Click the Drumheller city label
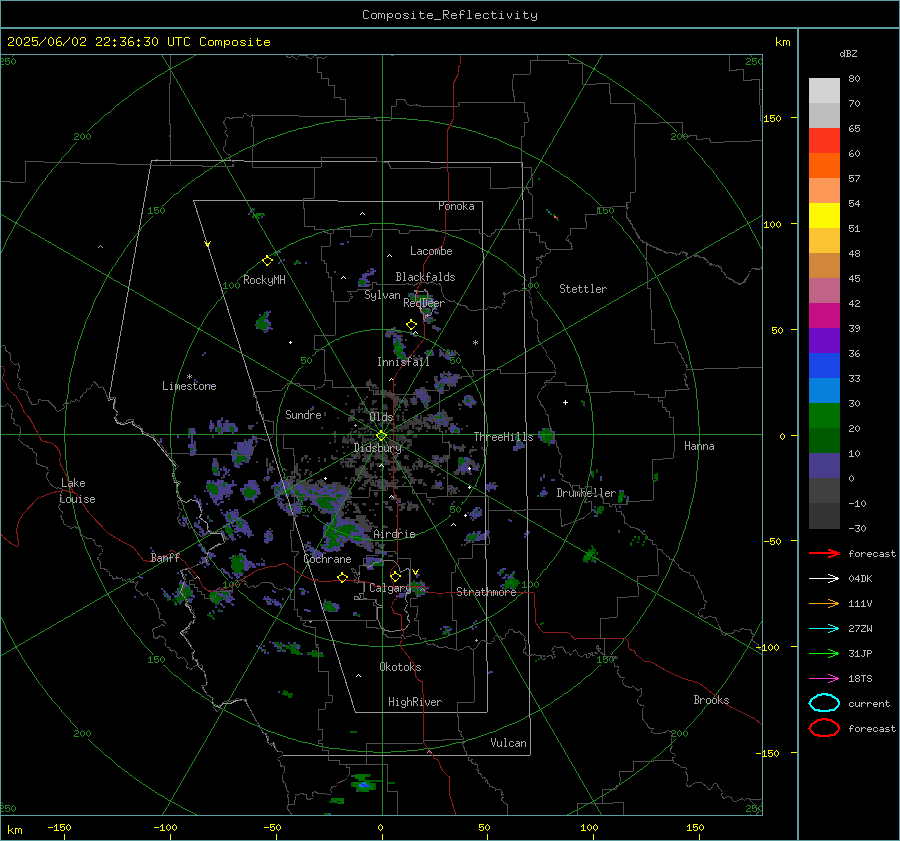The height and width of the screenshot is (841, 900). [x=586, y=493]
